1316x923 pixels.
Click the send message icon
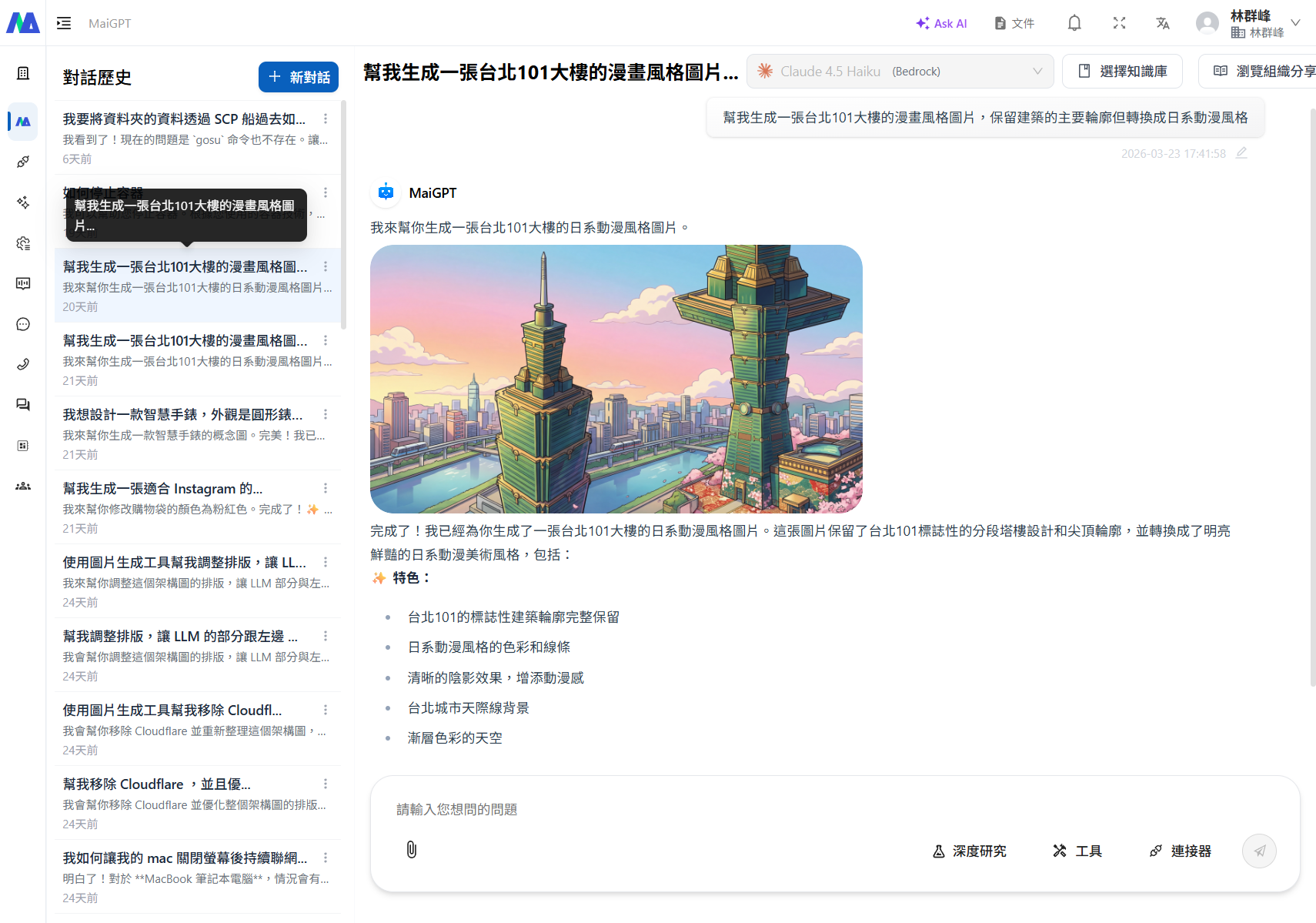pos(1259,851)
